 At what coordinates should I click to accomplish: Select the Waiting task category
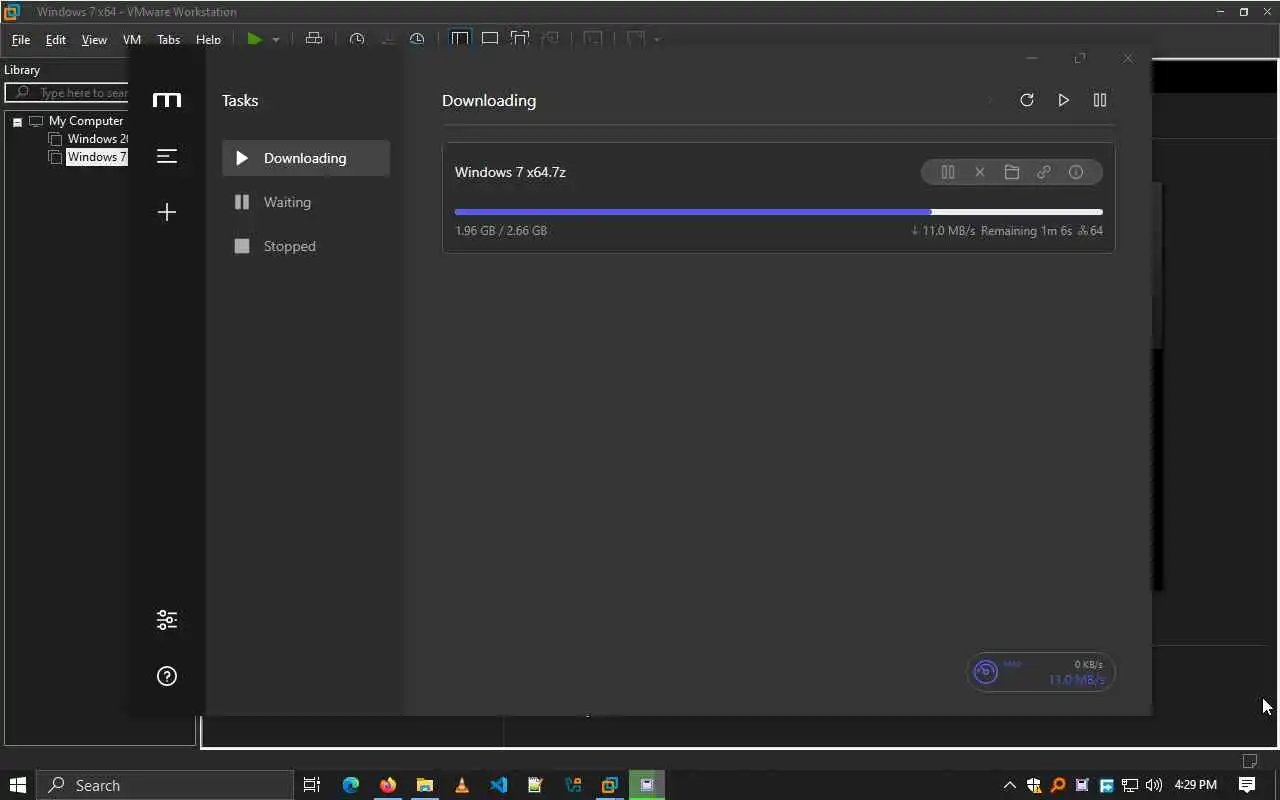(x=306, y=202)
